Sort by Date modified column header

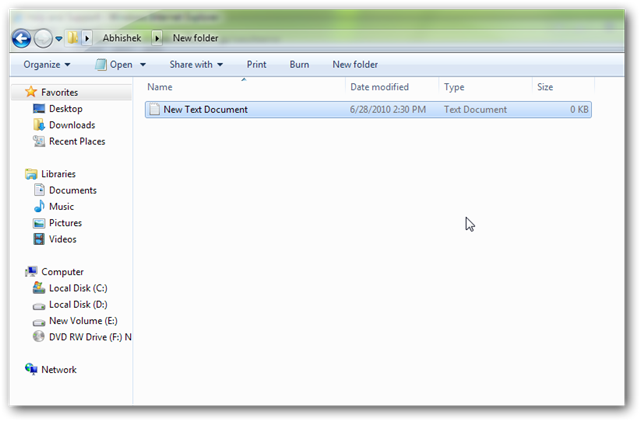(379, 87)
